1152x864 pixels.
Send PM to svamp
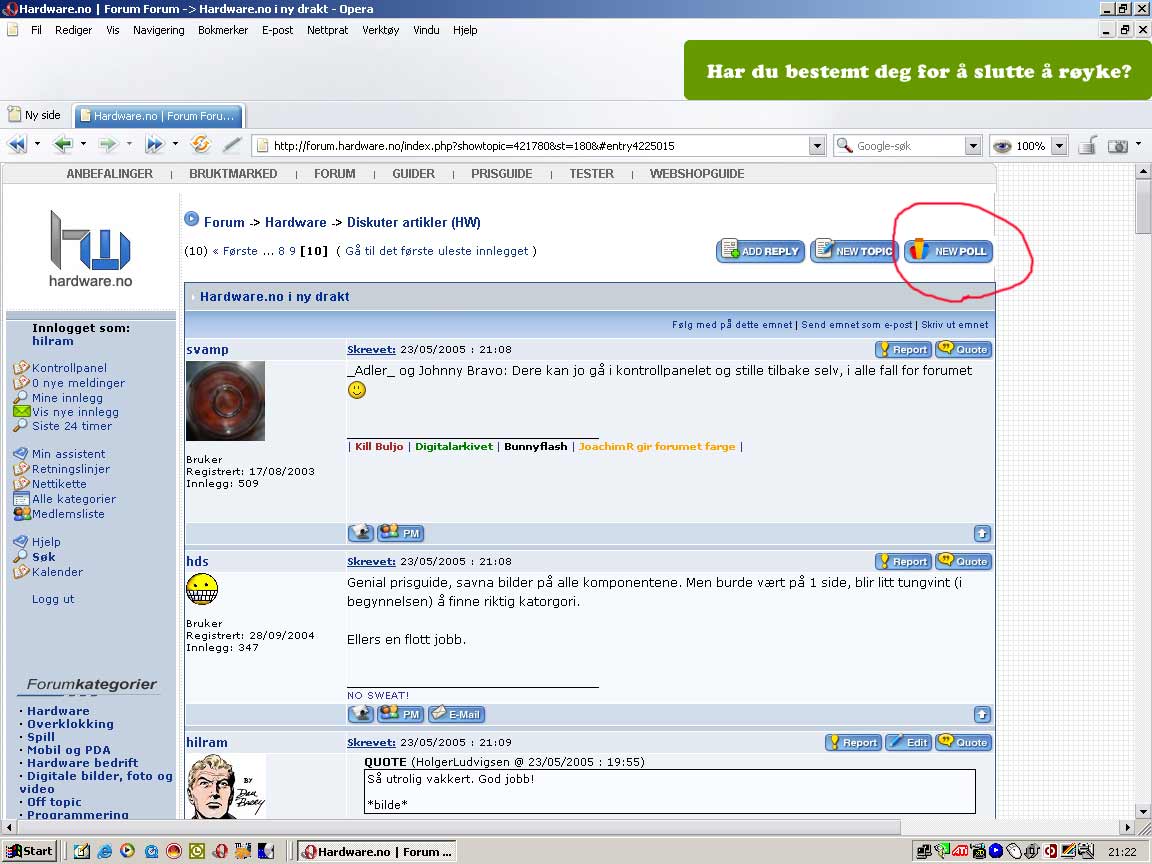tap(400, 533)
